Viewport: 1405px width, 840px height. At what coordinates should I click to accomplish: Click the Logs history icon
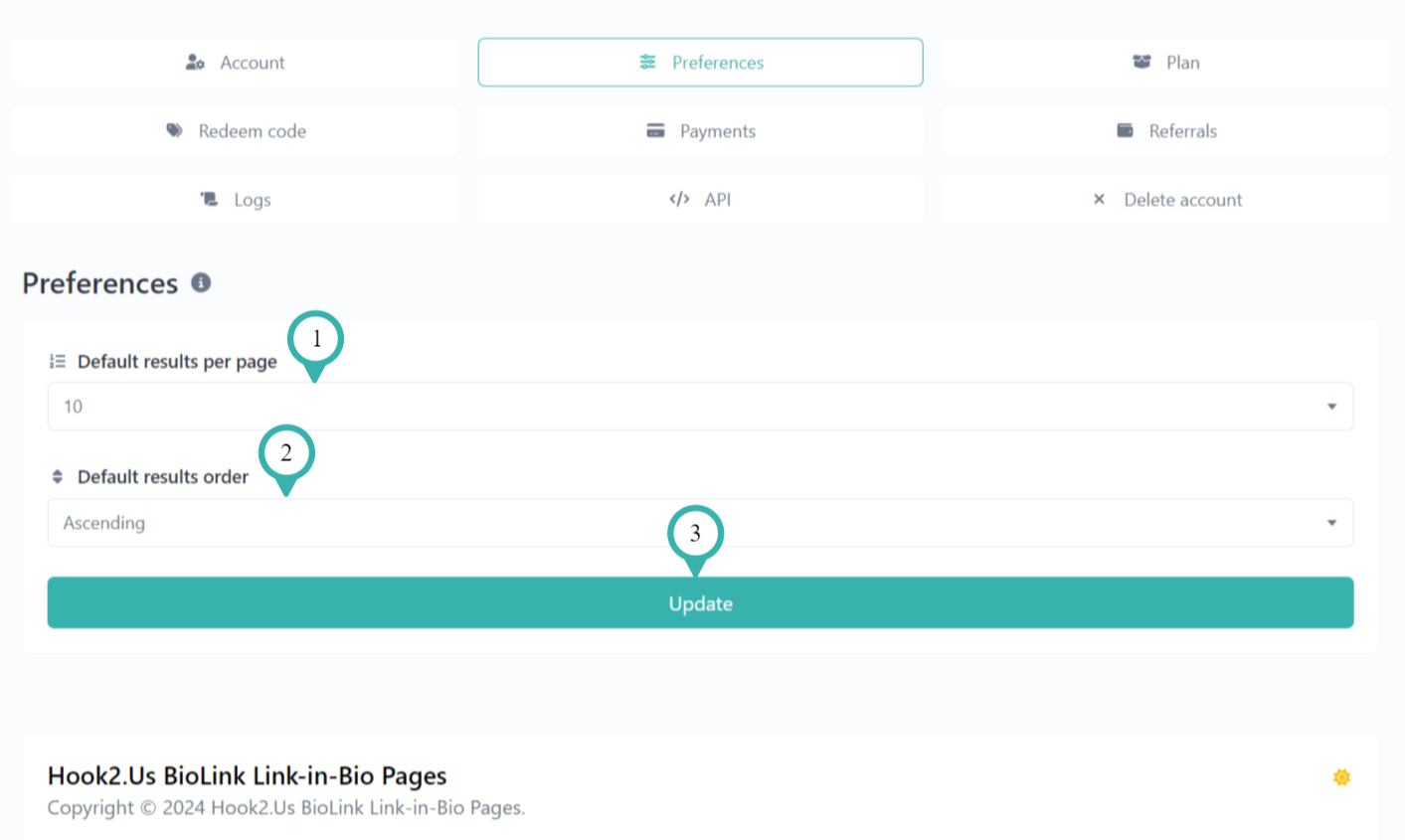(209, 199)
